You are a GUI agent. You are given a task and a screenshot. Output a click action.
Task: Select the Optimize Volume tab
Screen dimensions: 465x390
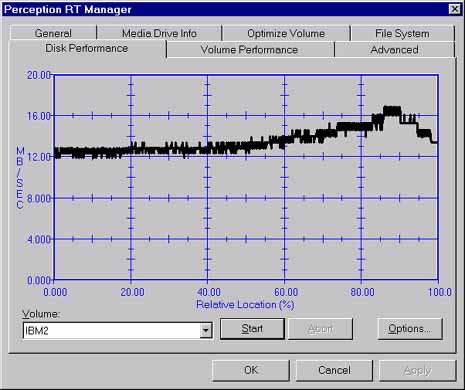click(x=286, y=33)
